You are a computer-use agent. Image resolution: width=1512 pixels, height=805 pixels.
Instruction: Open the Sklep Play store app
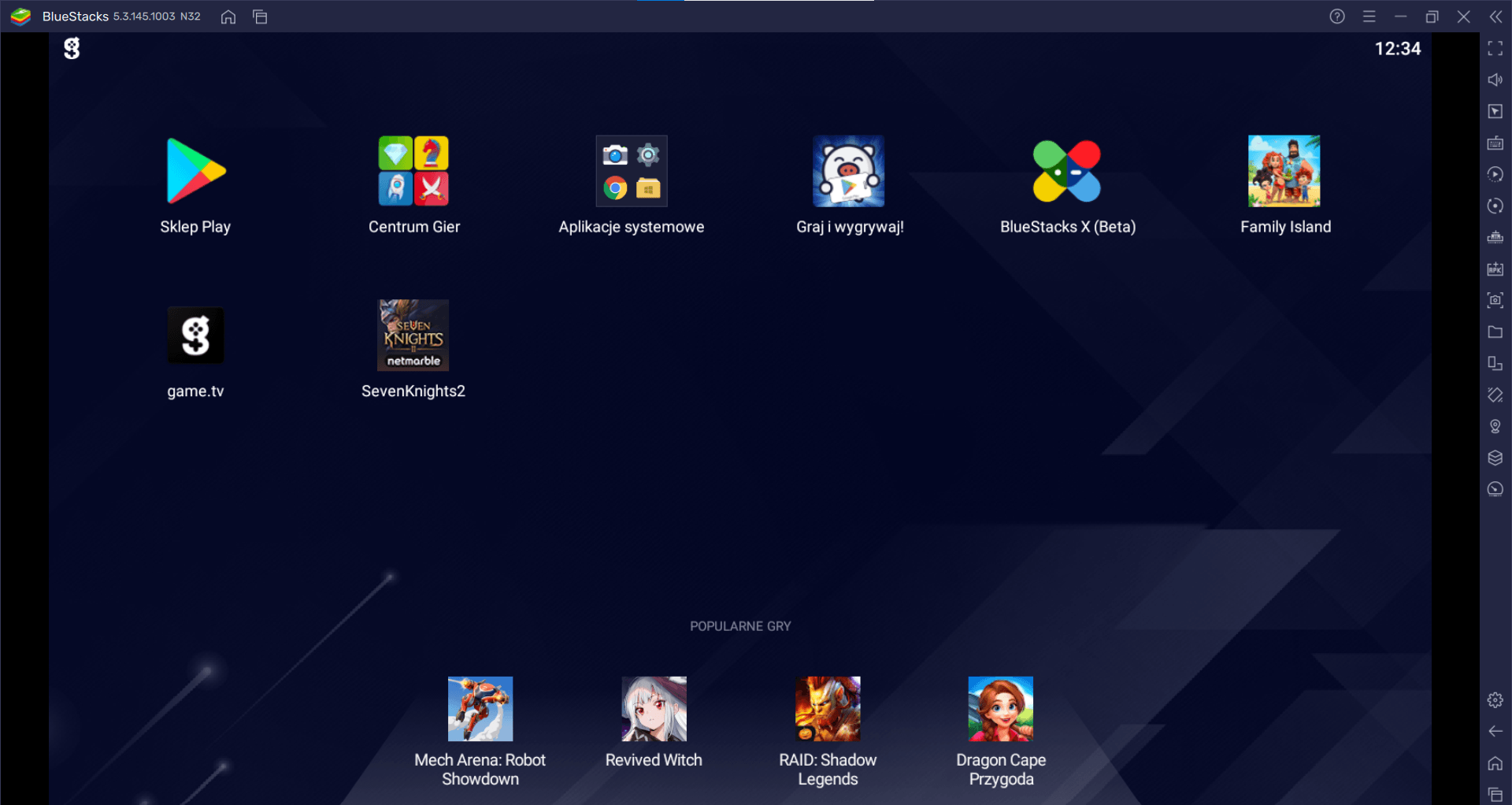pos(195,172)
